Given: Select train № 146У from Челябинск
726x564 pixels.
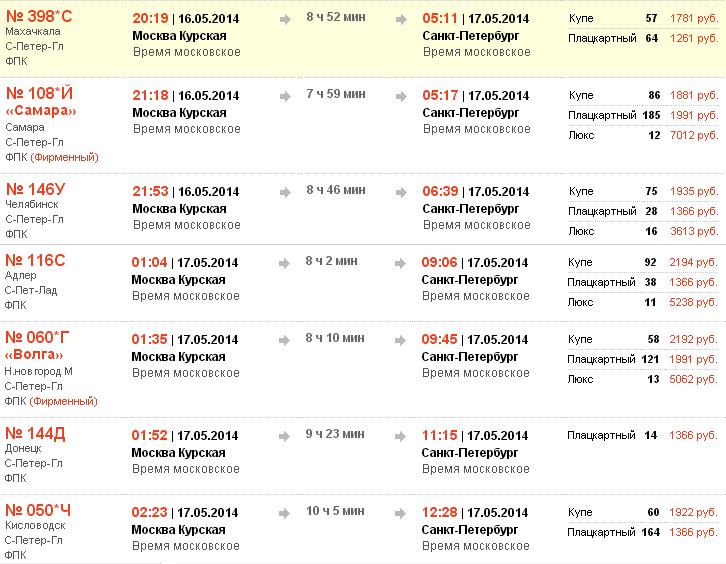Looking at the screenshot, I should point(36,189).
